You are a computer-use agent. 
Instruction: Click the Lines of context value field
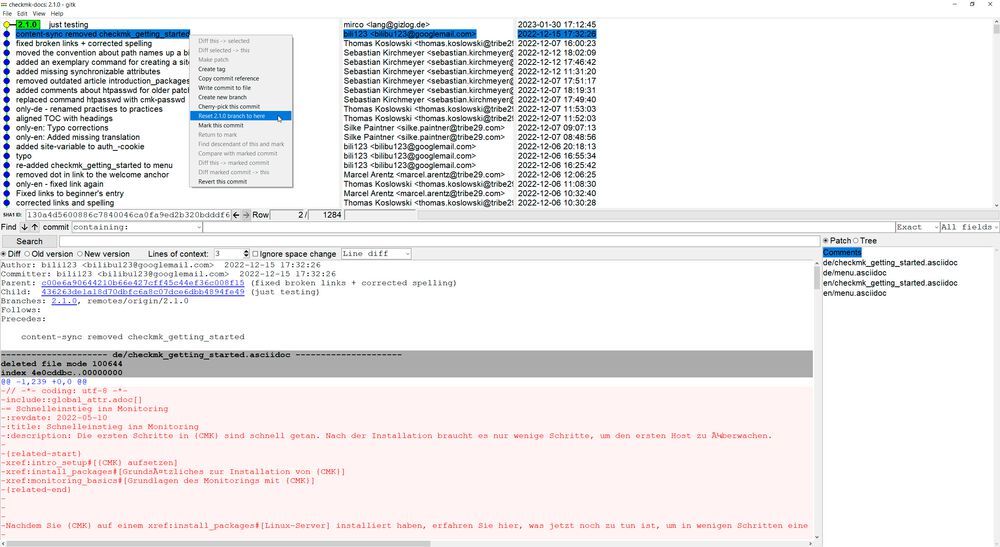pos(228,254)
